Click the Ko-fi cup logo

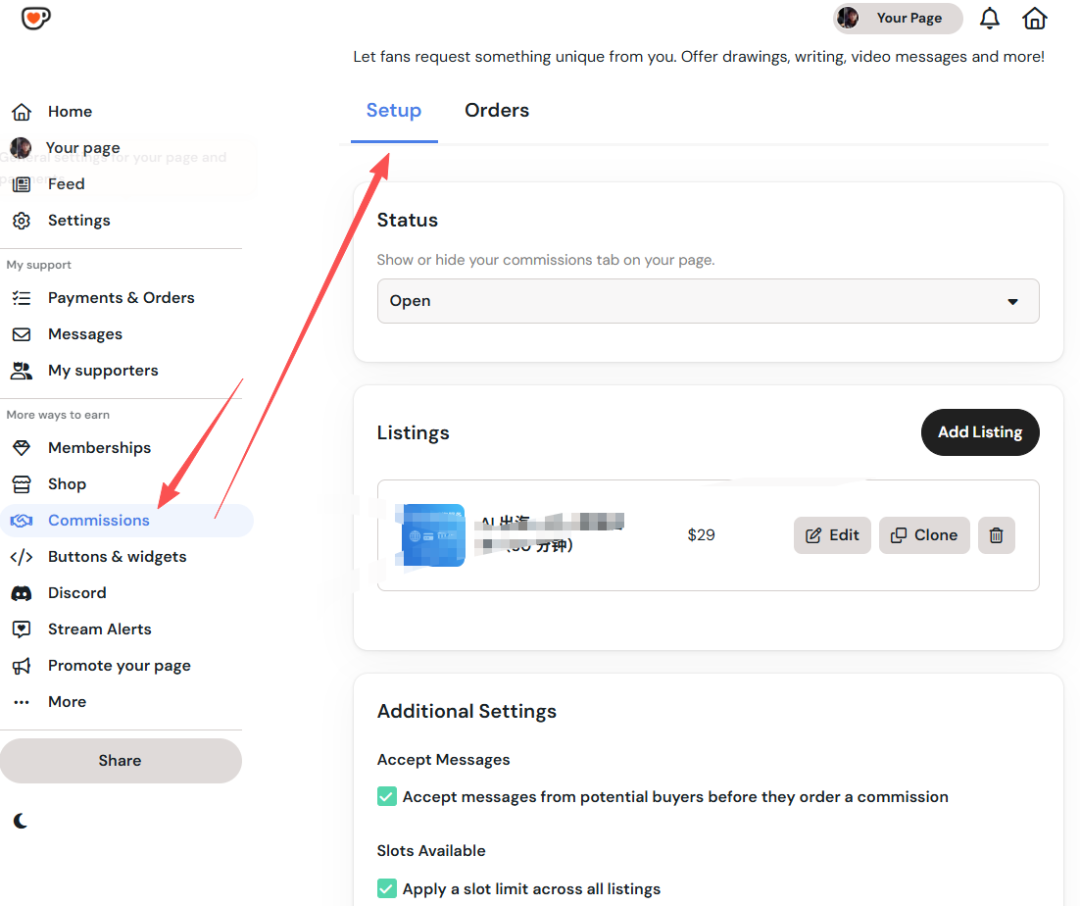pyautogui.click(x=36, y=18)
